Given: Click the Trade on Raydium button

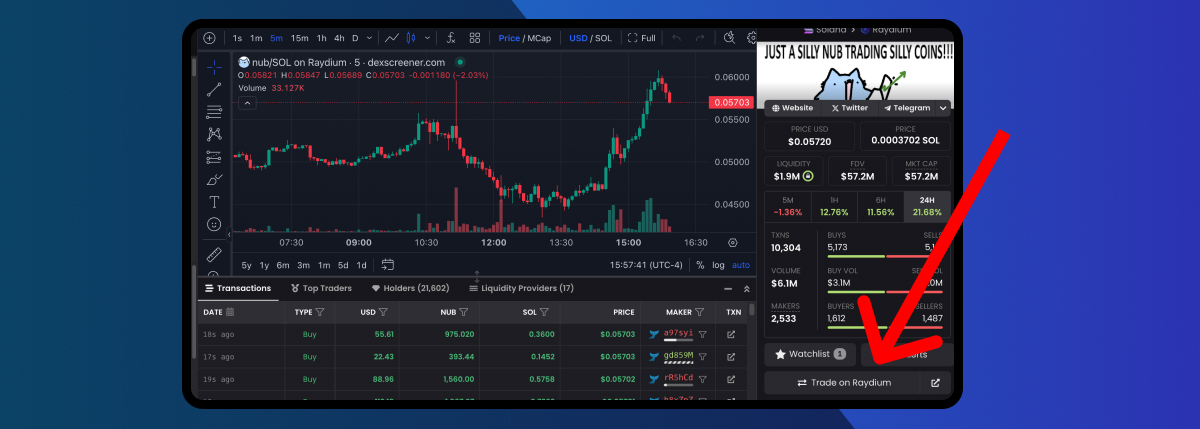Looking at the screenshot, I should [x=843, y=382].
